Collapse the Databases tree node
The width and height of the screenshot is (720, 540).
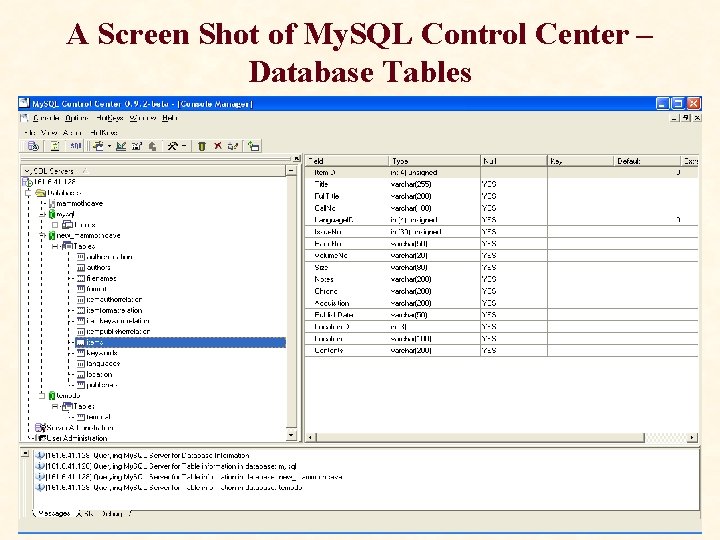point(28,193)
